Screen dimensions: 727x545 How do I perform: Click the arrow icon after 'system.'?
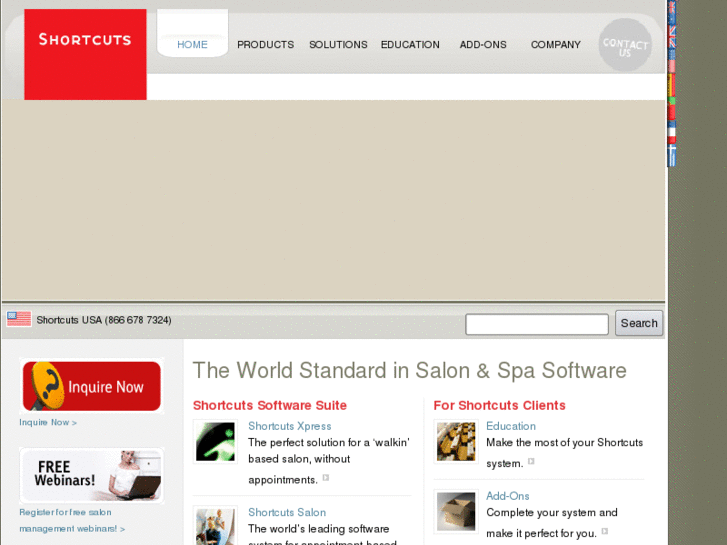pos(531,461)
